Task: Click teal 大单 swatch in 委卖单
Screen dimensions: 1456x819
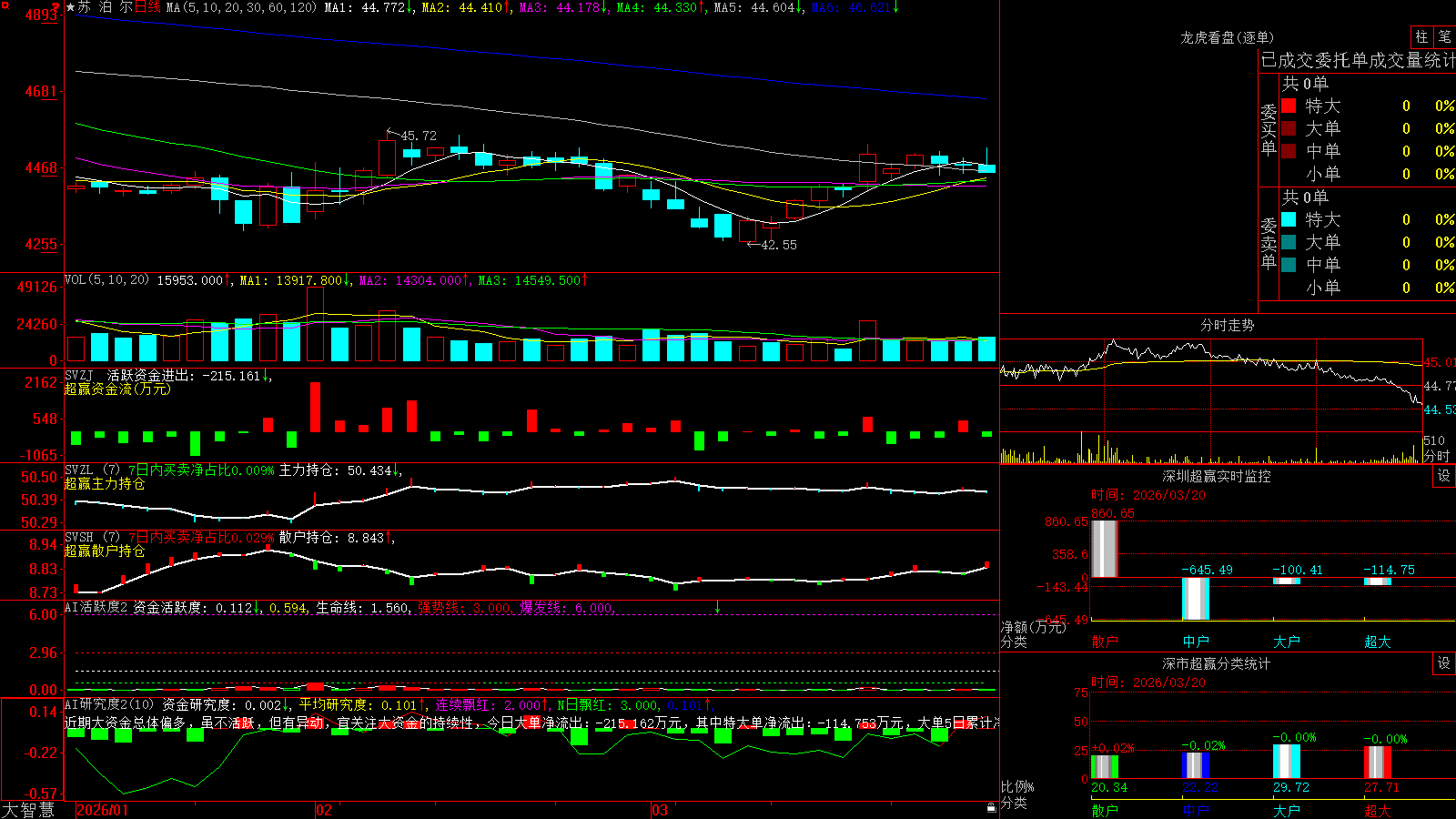Action: [1289, 242]
